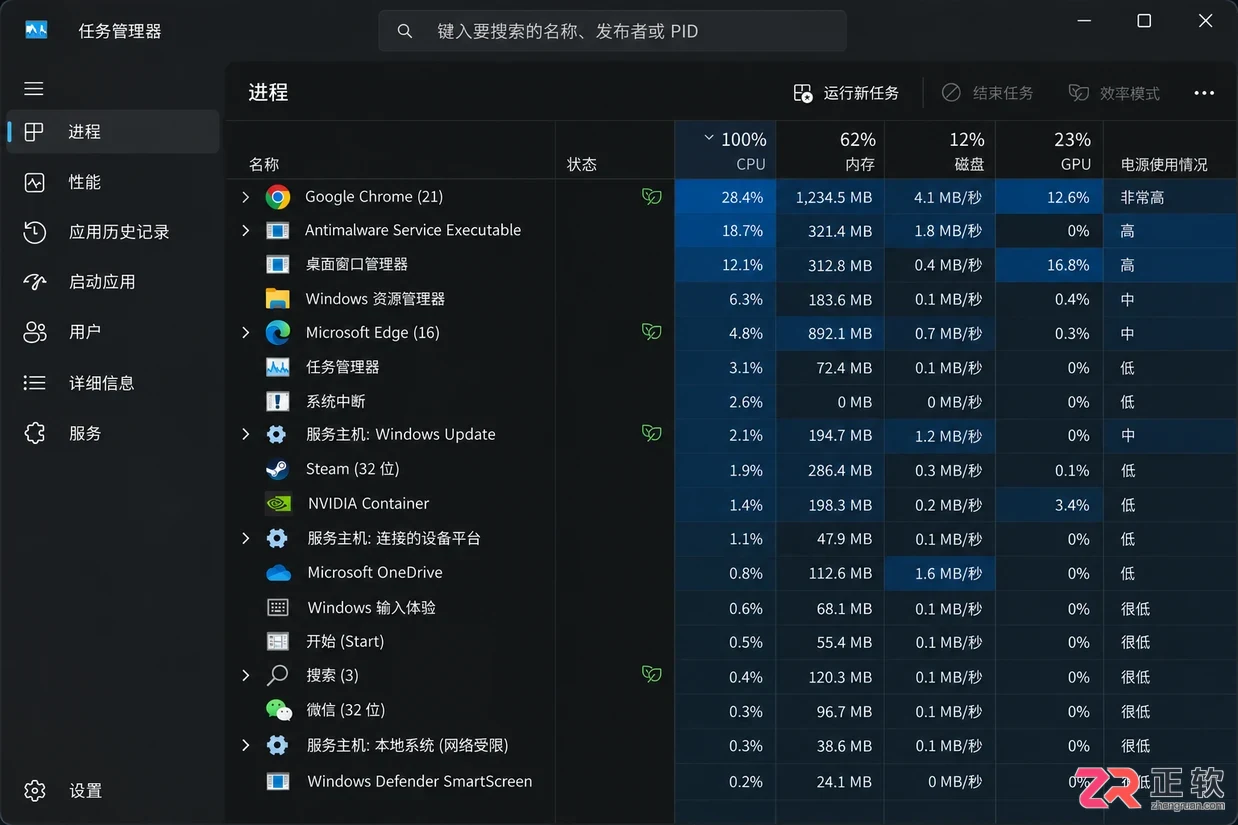
Task: Sort by the 内存 (memory) column header
Action: tap(831, 151)
